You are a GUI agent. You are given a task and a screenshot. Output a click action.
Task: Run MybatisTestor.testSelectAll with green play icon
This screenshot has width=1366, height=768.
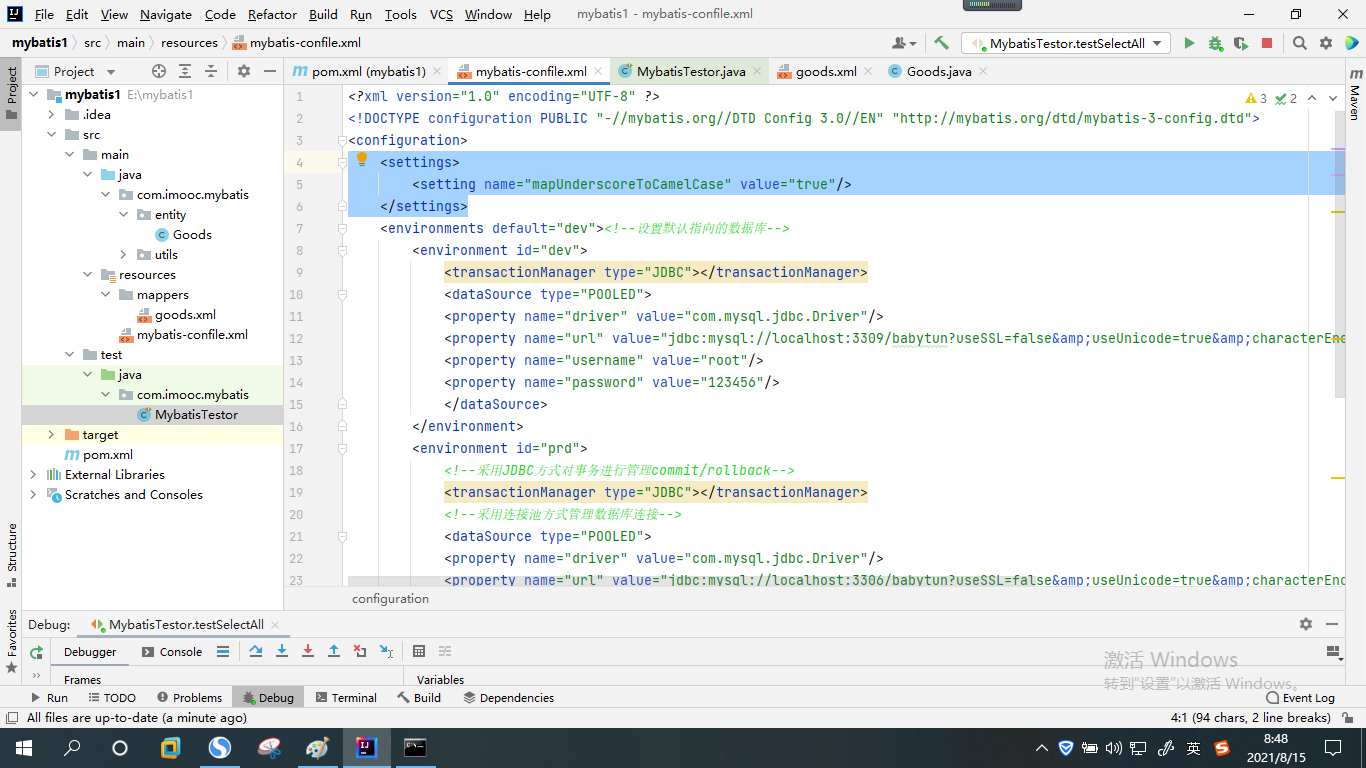click(1189, 43)
